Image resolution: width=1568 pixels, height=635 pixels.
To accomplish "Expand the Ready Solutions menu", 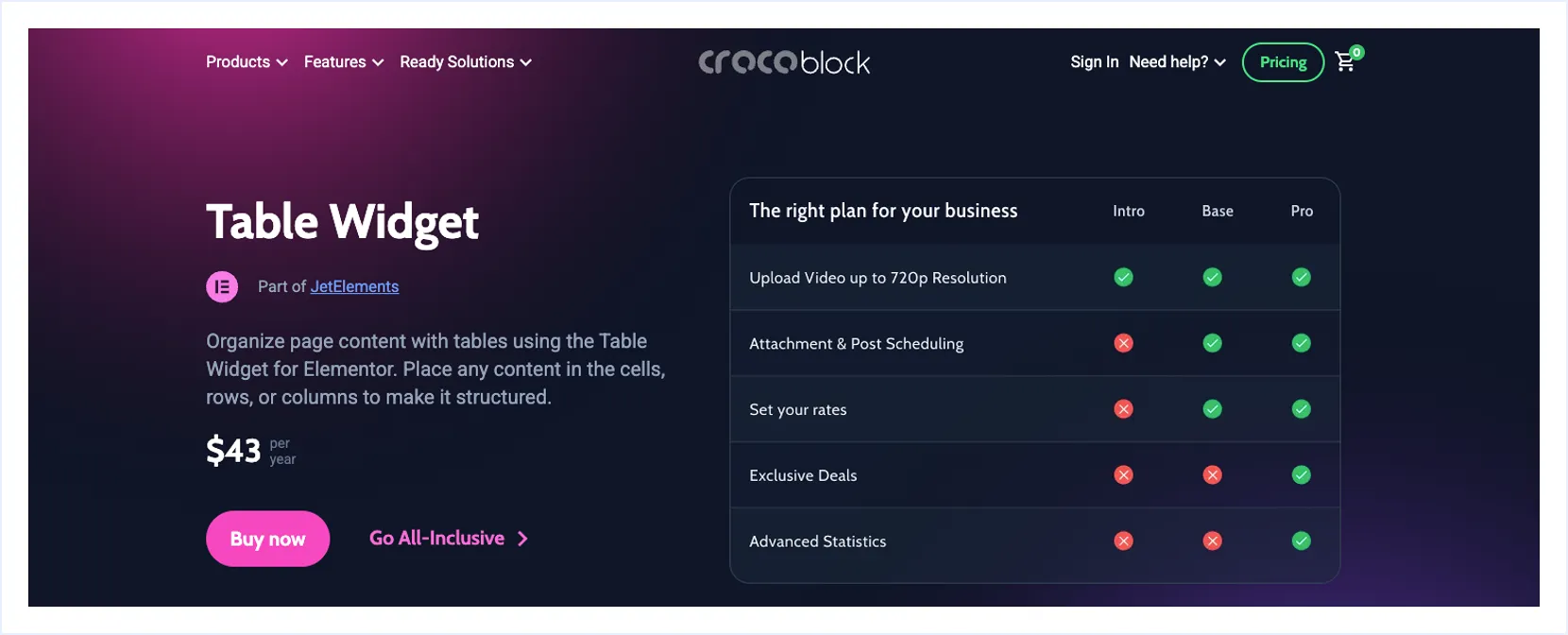I will (466, 62).
